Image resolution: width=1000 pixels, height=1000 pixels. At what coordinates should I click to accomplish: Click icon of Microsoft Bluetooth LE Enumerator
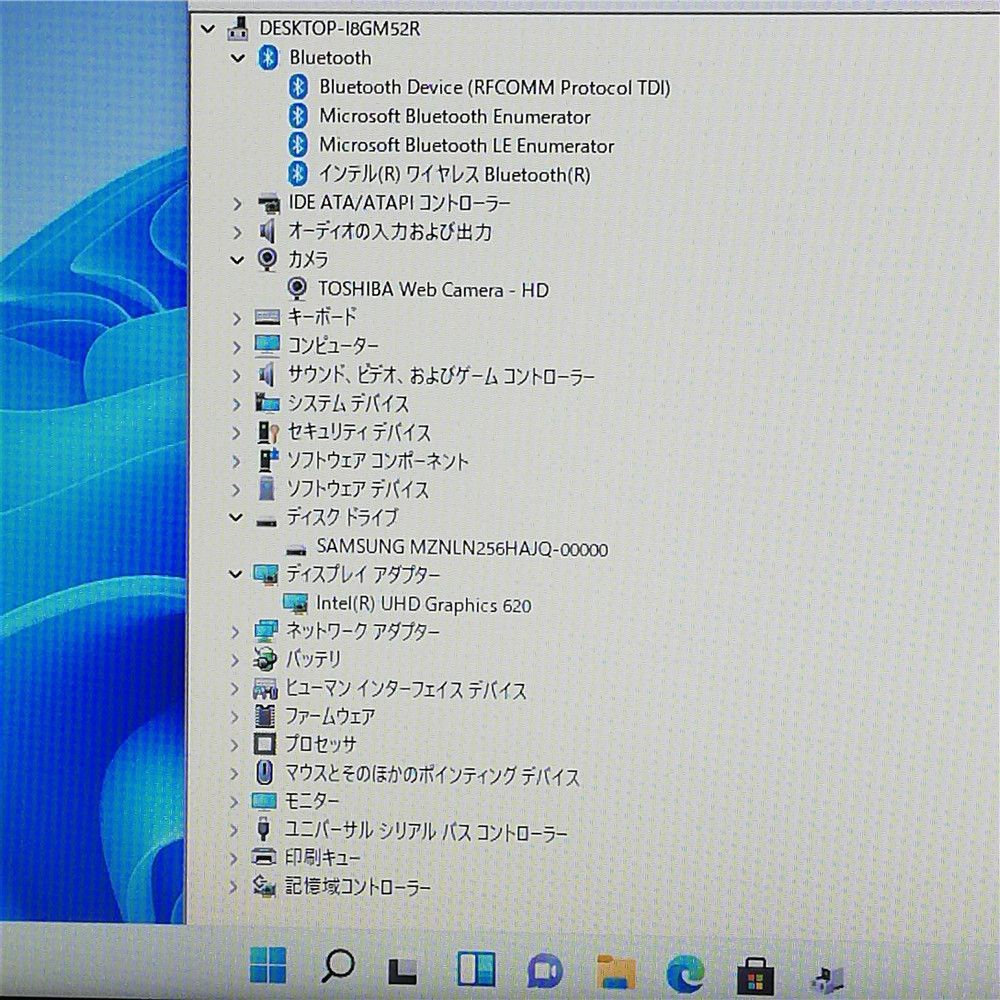click(298, 145)
